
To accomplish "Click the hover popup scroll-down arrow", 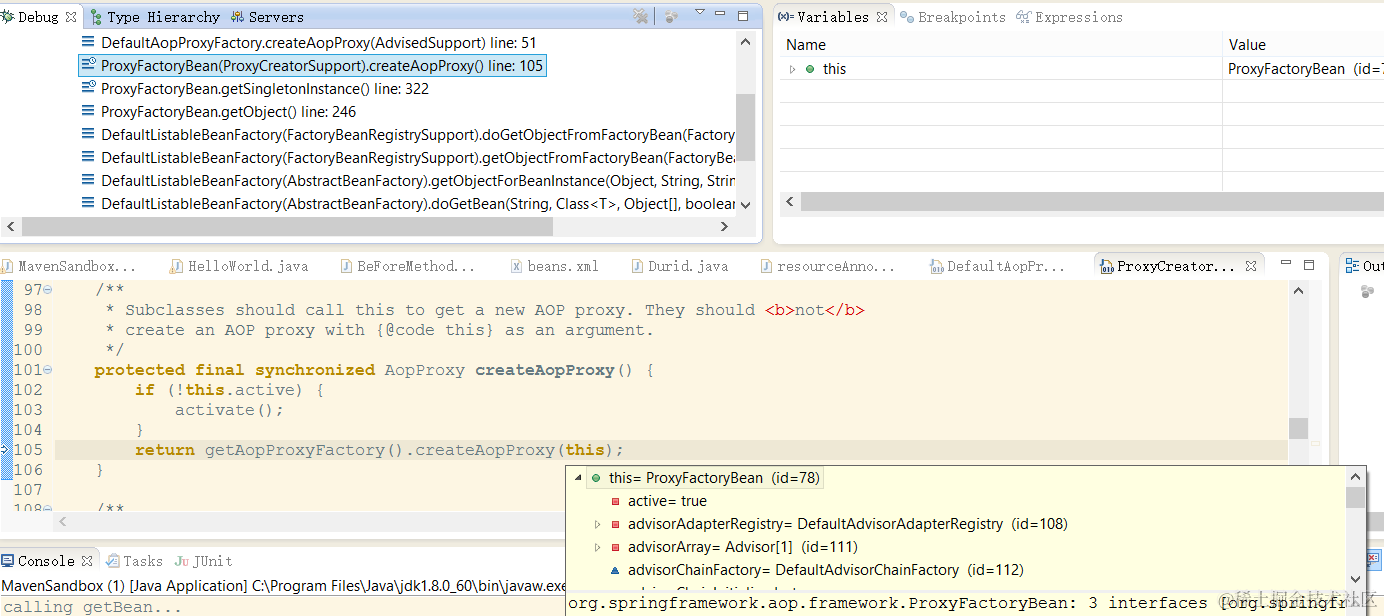I will [1355, 579].
